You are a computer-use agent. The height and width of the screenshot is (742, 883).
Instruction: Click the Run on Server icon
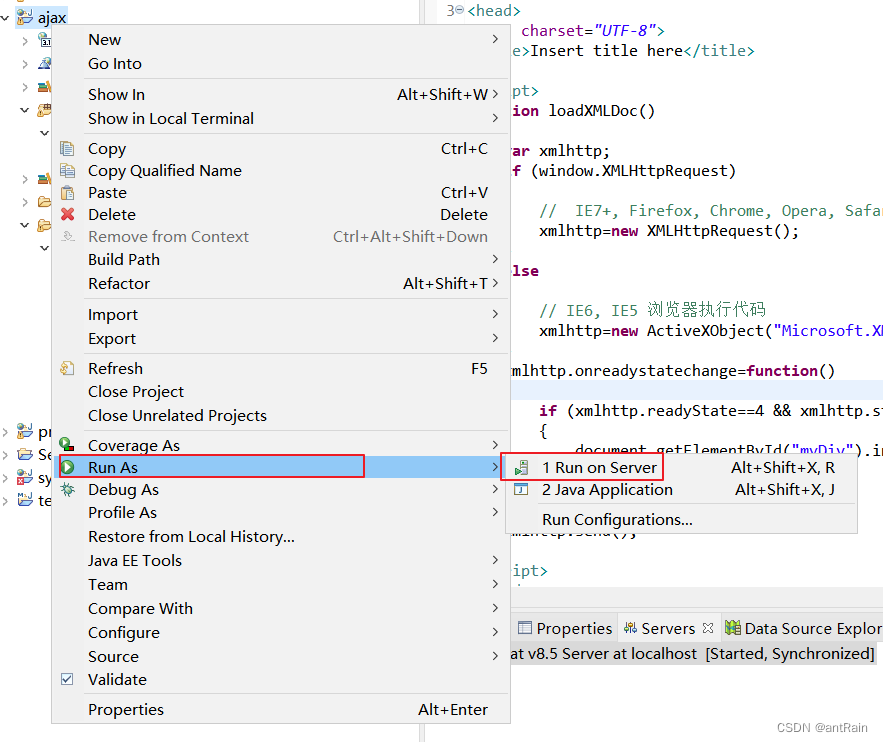click(521, 467)
